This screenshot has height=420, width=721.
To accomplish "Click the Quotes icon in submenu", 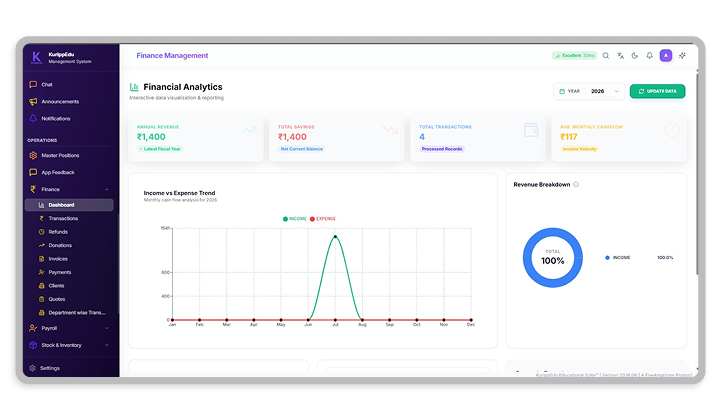I will (41, 299).
